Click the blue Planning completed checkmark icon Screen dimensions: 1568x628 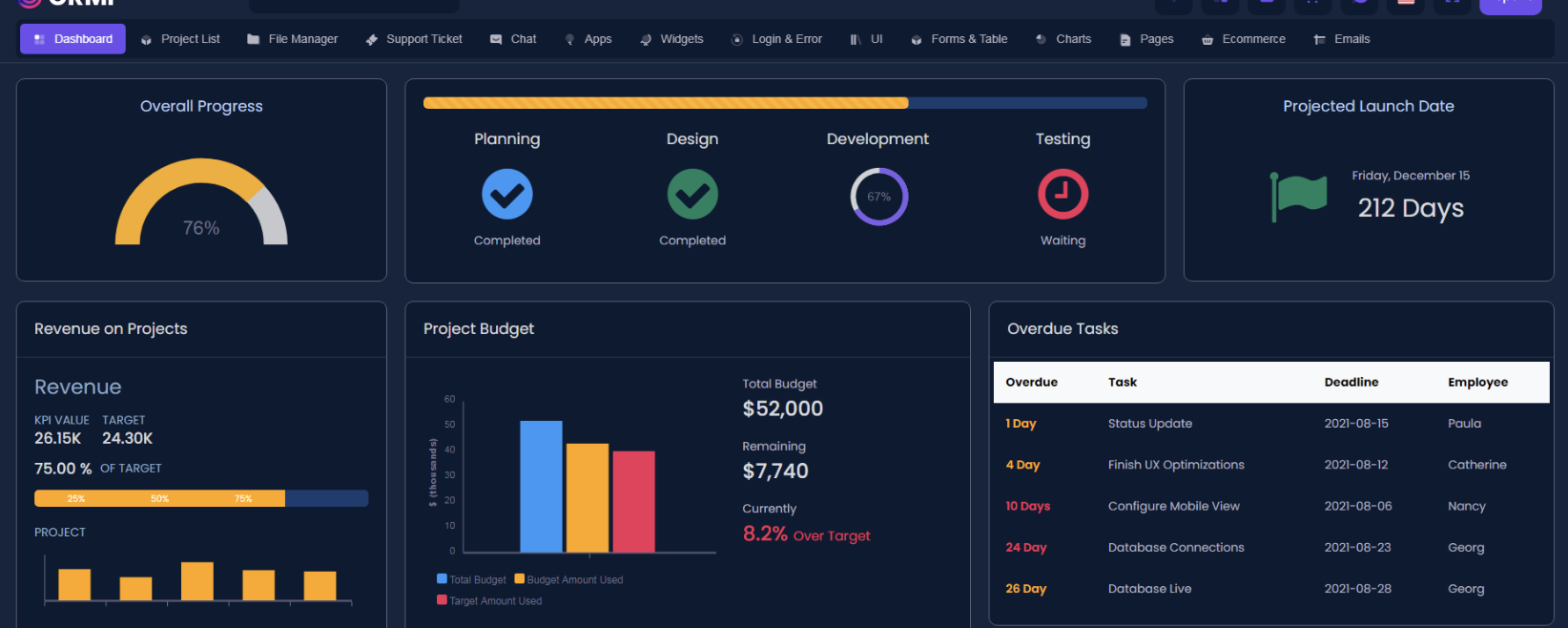507,195
